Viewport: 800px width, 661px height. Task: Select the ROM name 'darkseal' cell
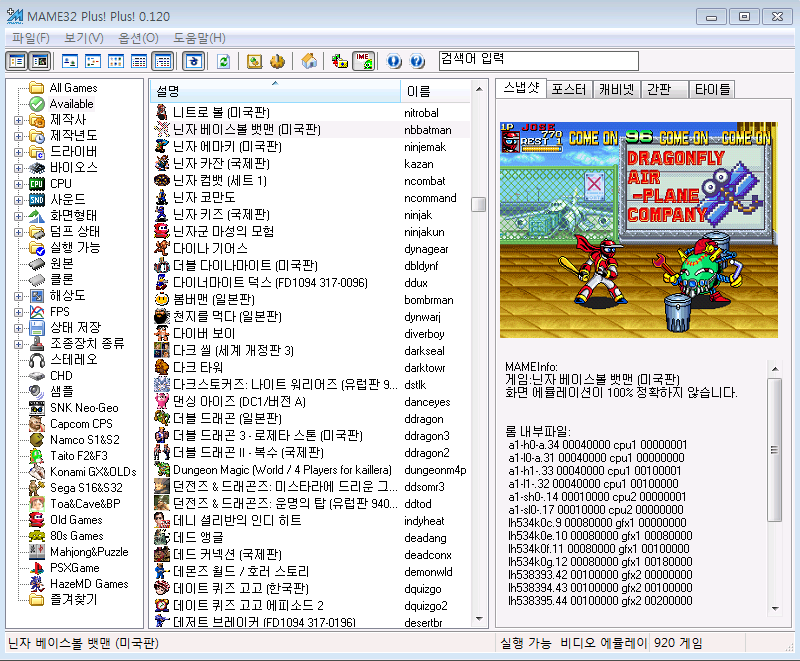pyautogui.click(x=424, y=351)
